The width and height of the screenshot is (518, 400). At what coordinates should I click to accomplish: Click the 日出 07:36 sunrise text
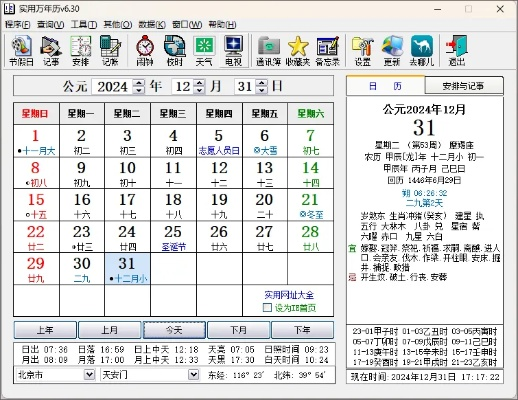tap(45, 350)
